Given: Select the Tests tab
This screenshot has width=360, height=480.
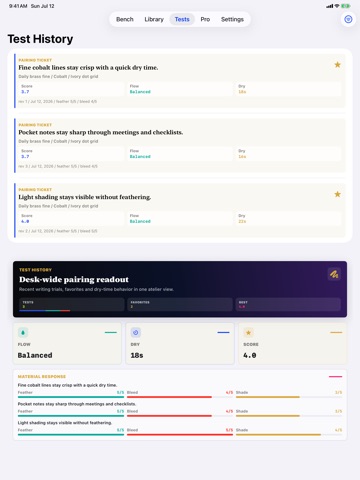Looking at the screenshot, I should point(182,19).
